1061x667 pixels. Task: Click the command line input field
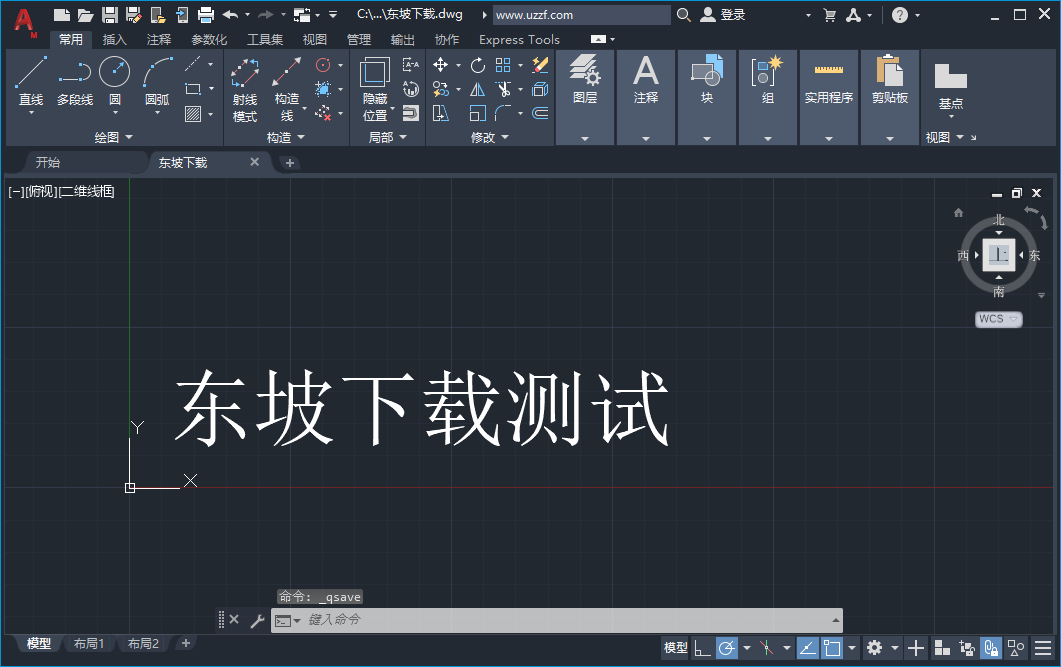(x=557, y=620)
